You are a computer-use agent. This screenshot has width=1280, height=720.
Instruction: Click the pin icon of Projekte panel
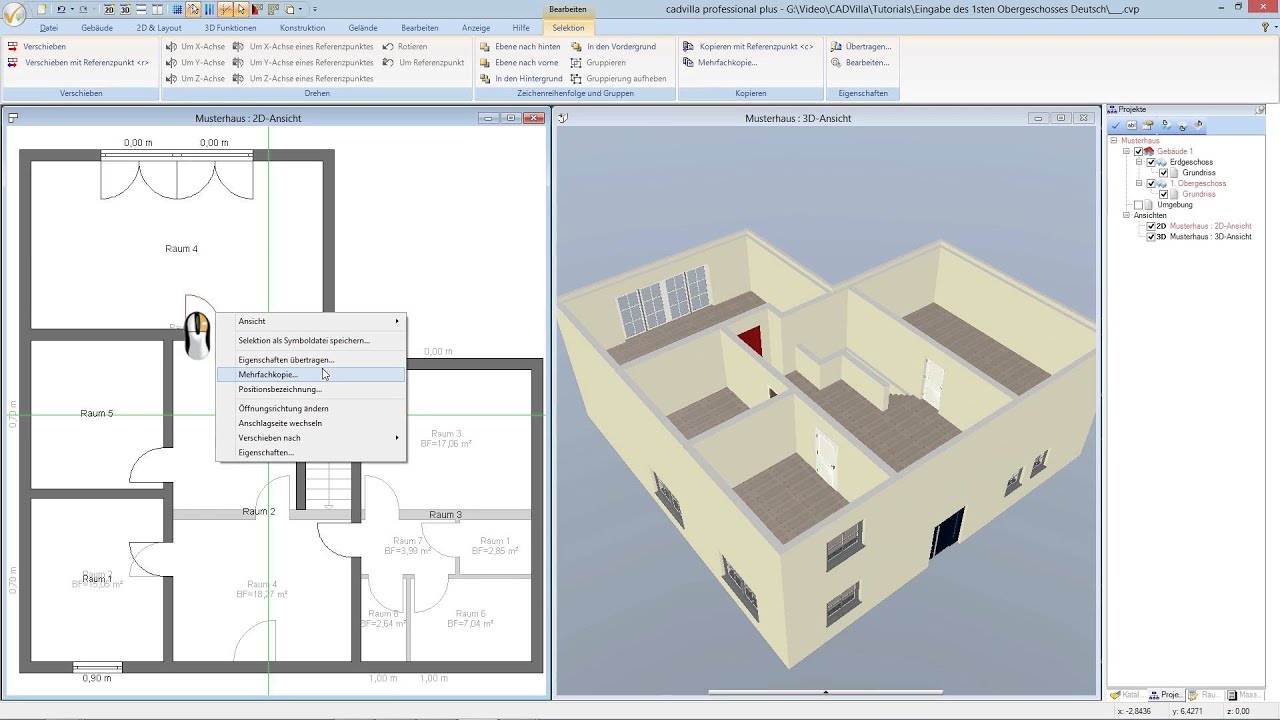[x=1260, y=109]
